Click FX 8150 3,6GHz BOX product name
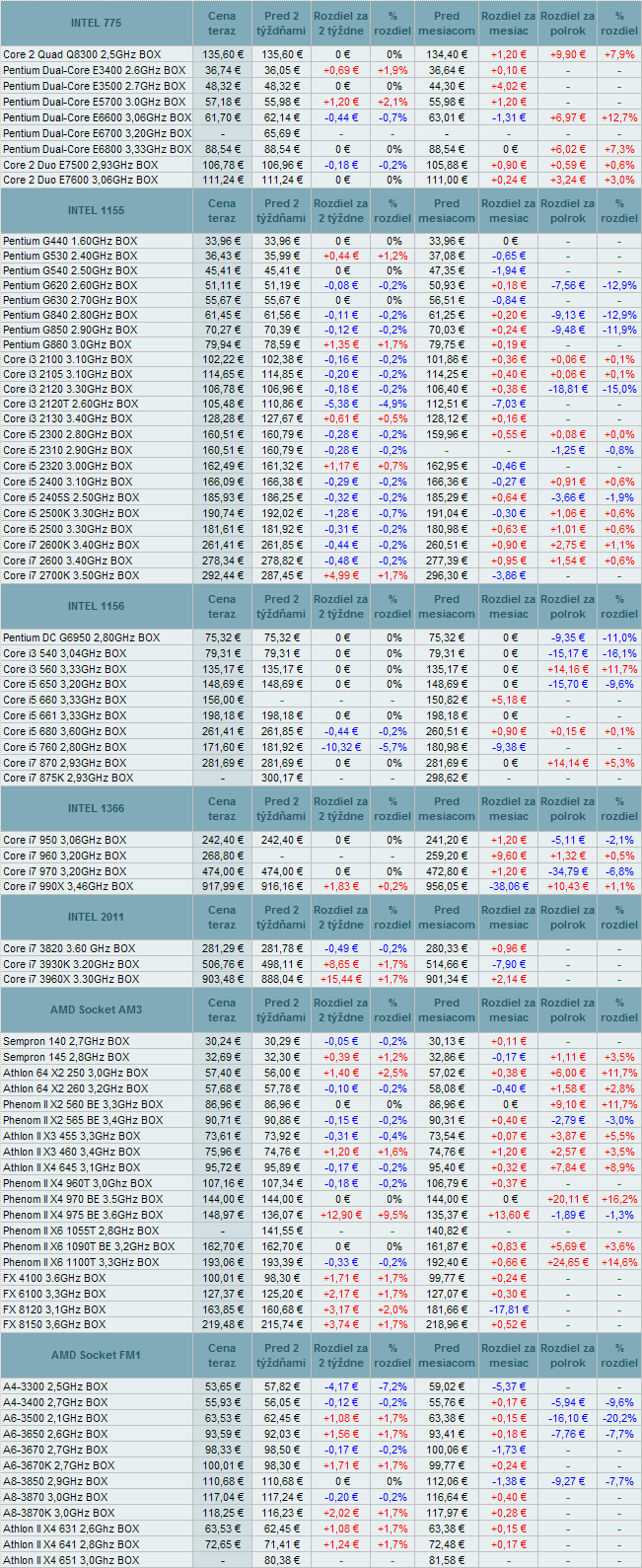Viewport: 642px width, 1568px height. point(54,1324)
